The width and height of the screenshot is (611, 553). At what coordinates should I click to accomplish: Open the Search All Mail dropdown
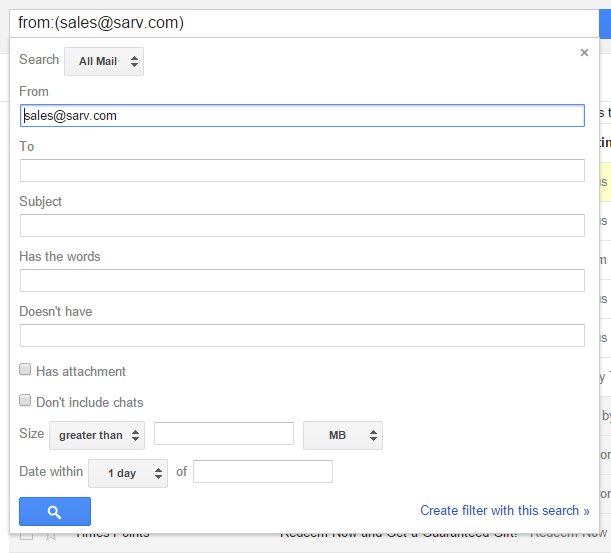point(104,61)
